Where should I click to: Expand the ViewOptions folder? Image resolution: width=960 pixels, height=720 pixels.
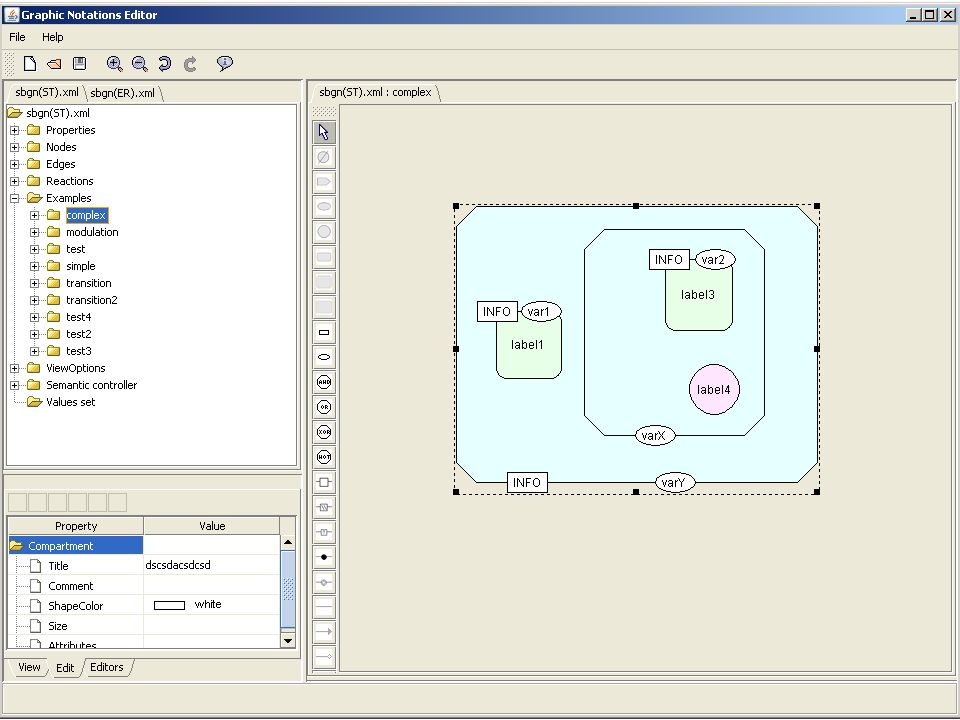pos(15,369)
